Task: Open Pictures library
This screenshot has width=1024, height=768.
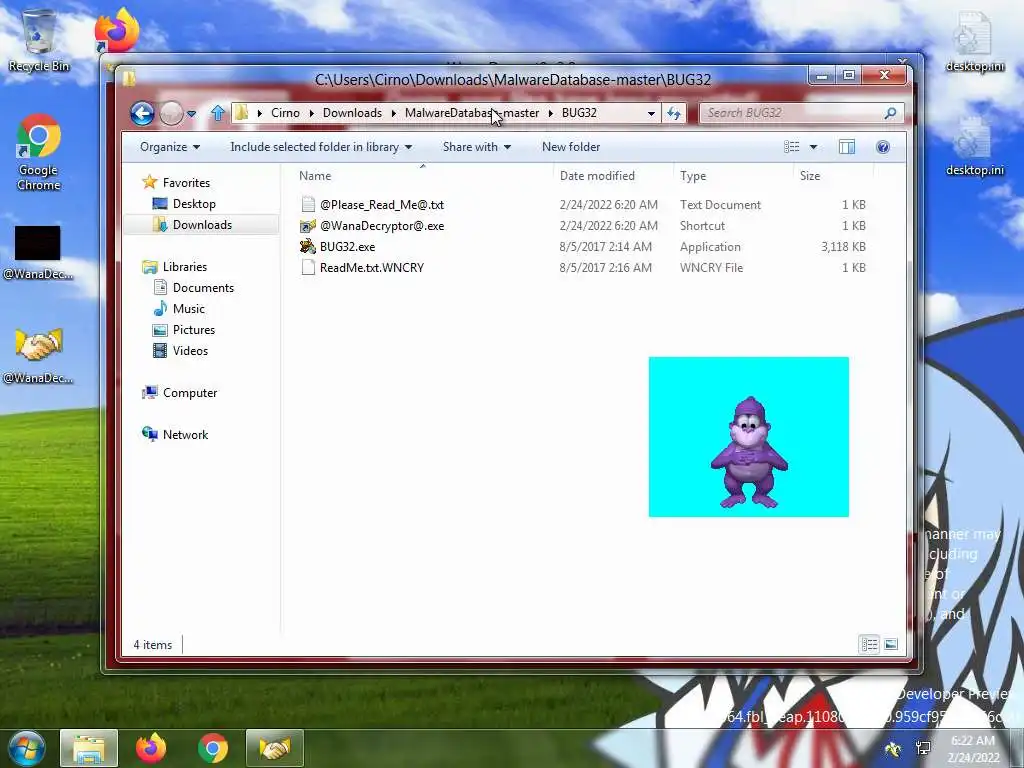Action: [x=194, y=330]
